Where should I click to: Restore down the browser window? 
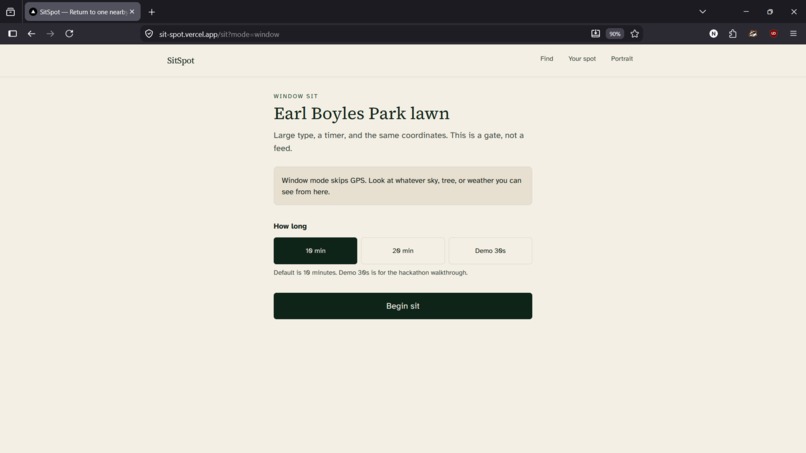770,12
